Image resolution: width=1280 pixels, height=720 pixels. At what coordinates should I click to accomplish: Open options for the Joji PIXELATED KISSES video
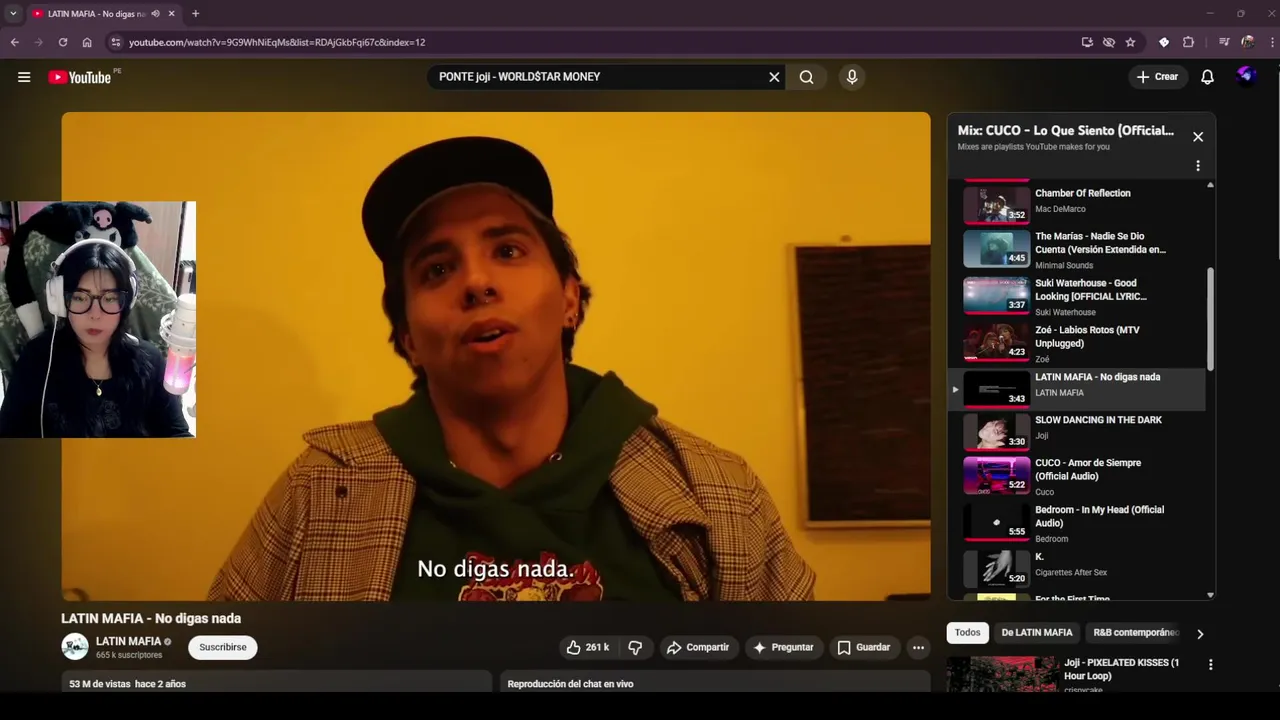pyautogui.click(x=1210, y=665)
